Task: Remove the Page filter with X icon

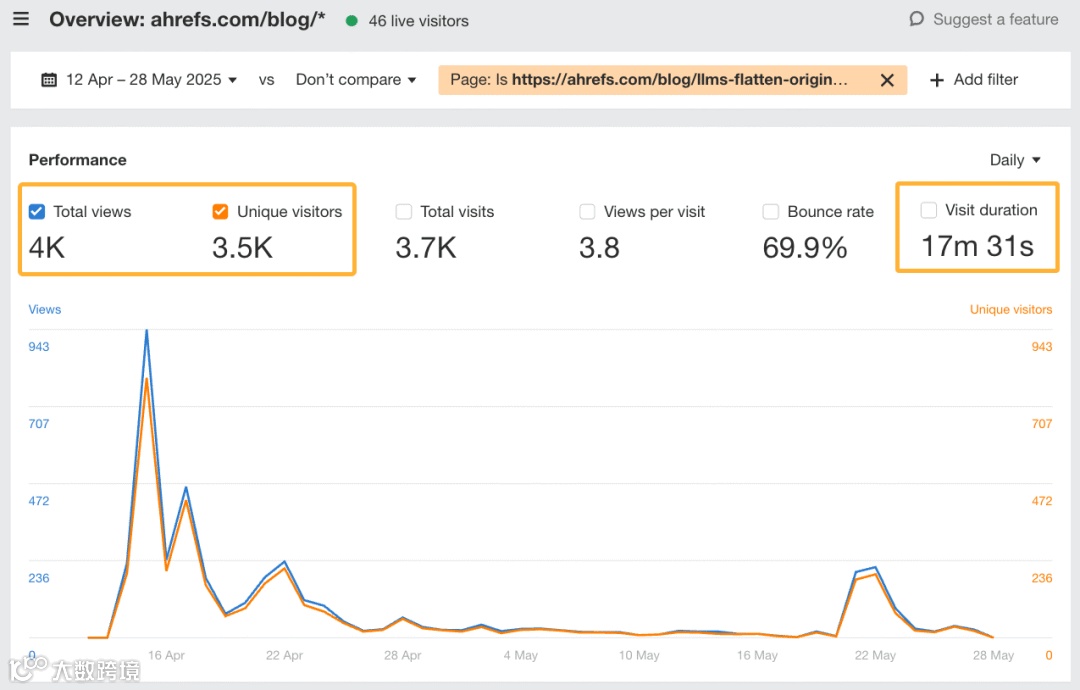Action: (x=887, y=80)
